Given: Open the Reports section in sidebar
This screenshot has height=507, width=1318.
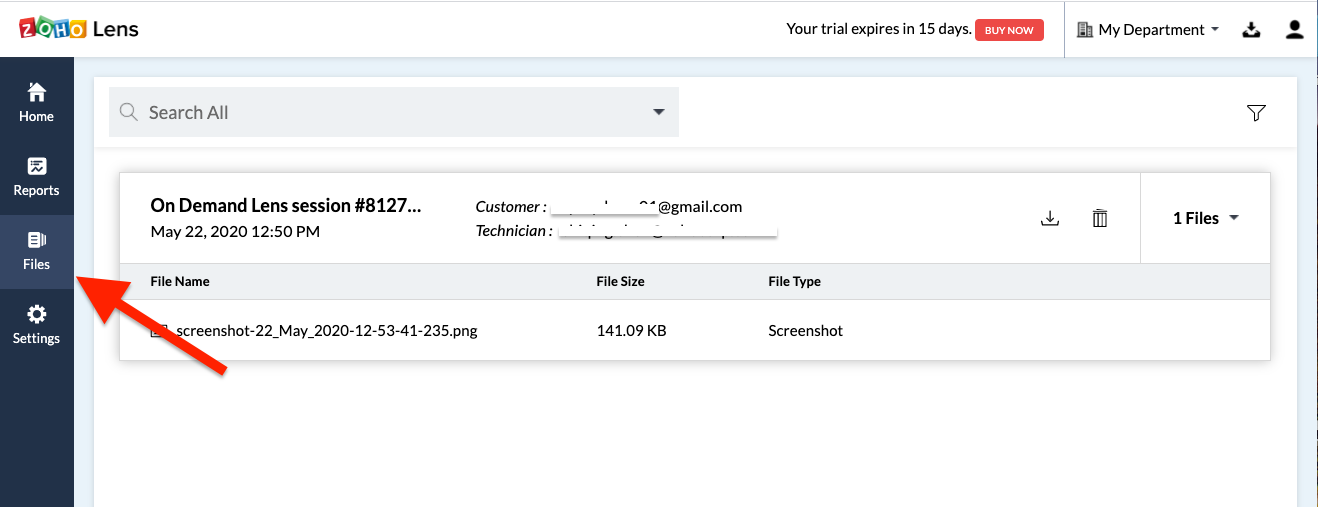Looking at the screenshot, I should pyautogui.click(x=36, y=177).
